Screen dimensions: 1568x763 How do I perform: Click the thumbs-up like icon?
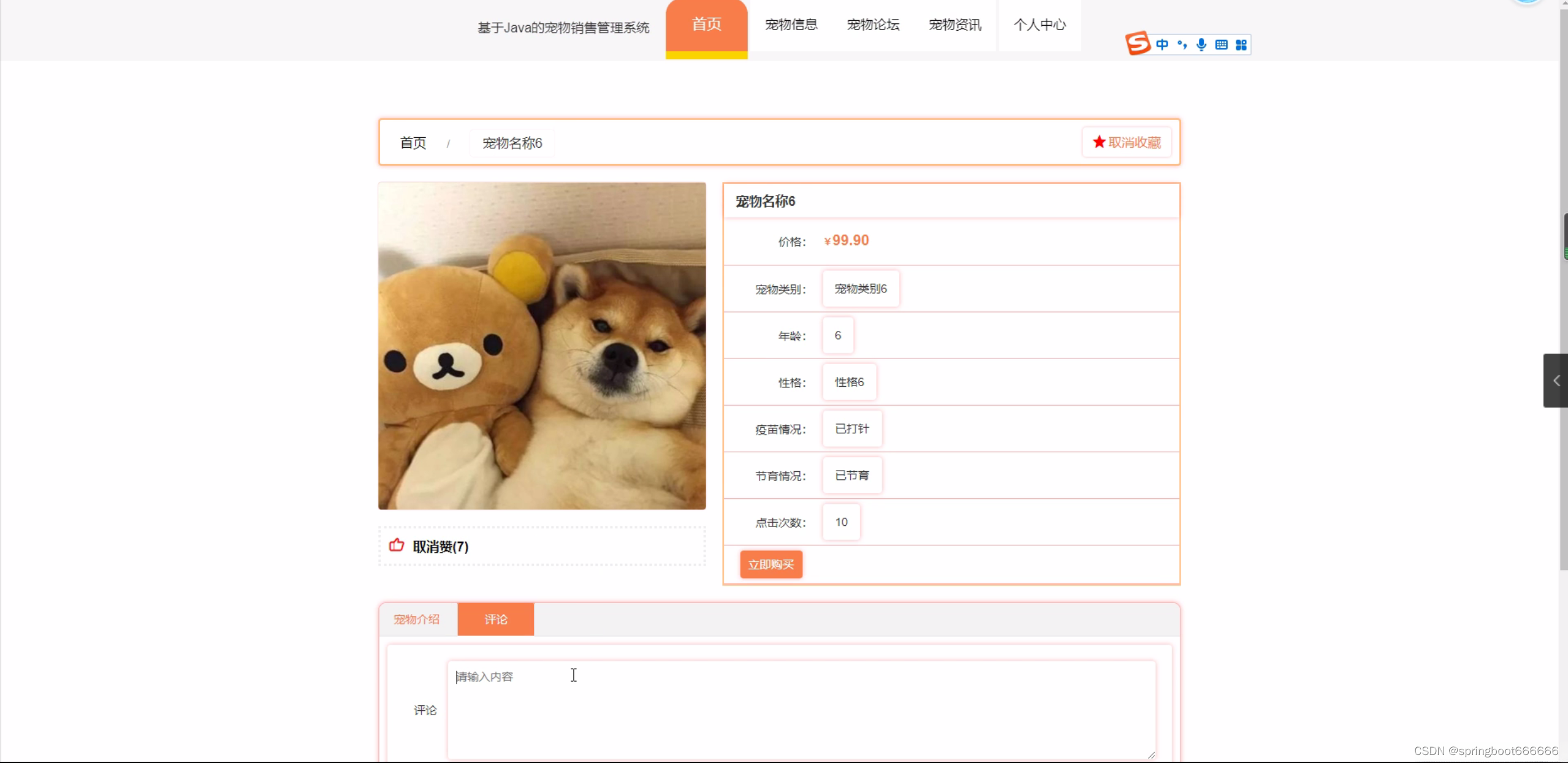click(397, 545)
